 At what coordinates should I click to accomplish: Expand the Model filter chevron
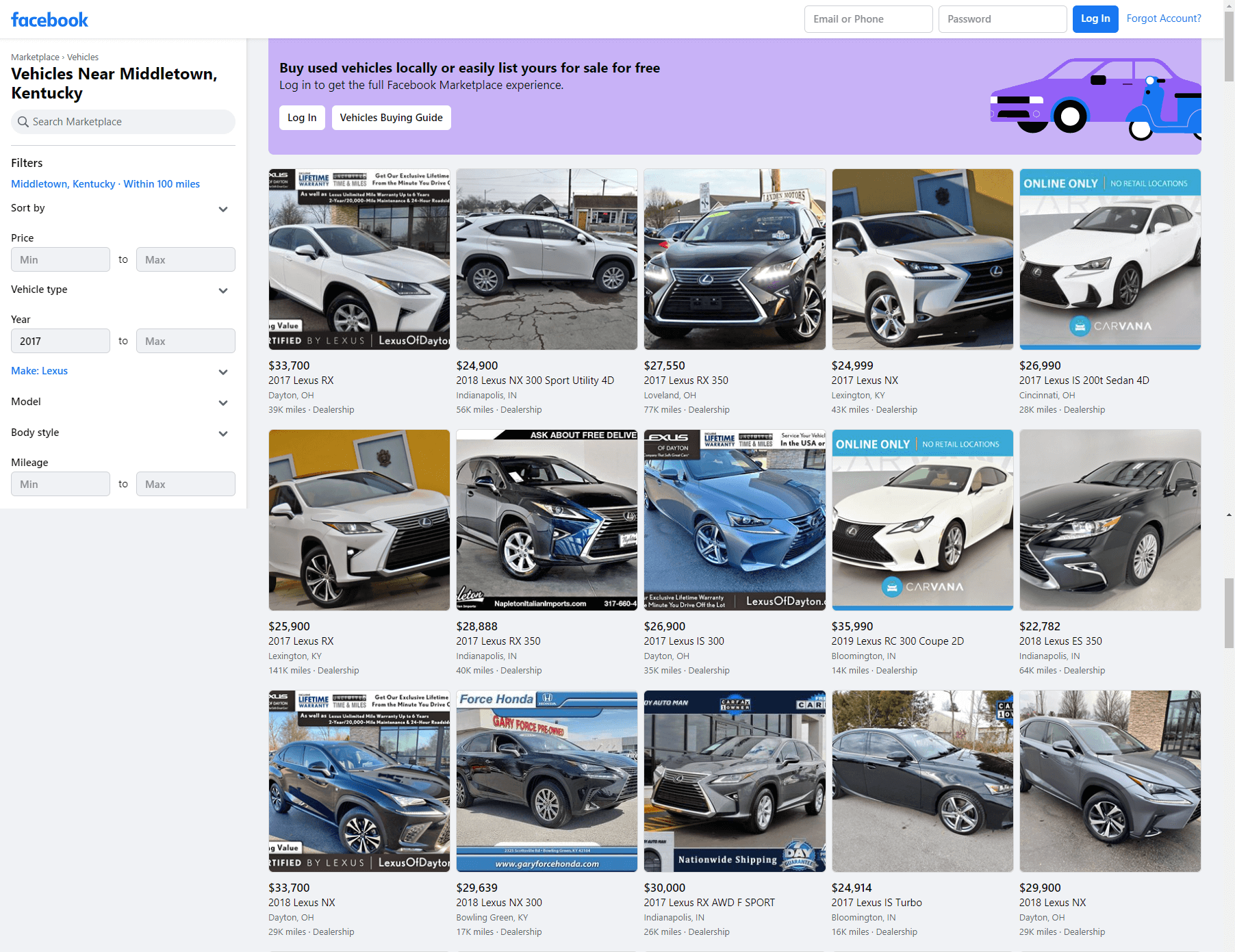pos(222,402)
